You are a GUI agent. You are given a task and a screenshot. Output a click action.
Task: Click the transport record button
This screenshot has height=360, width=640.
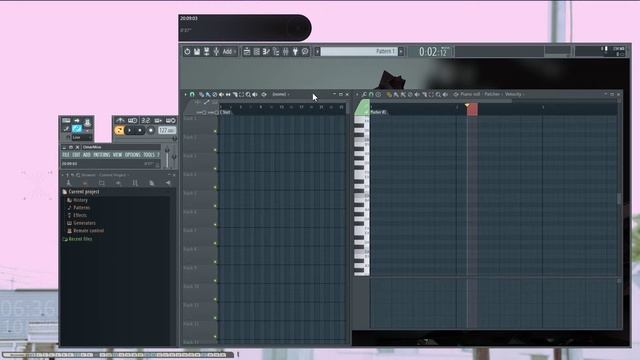click(x=151, y=131)
